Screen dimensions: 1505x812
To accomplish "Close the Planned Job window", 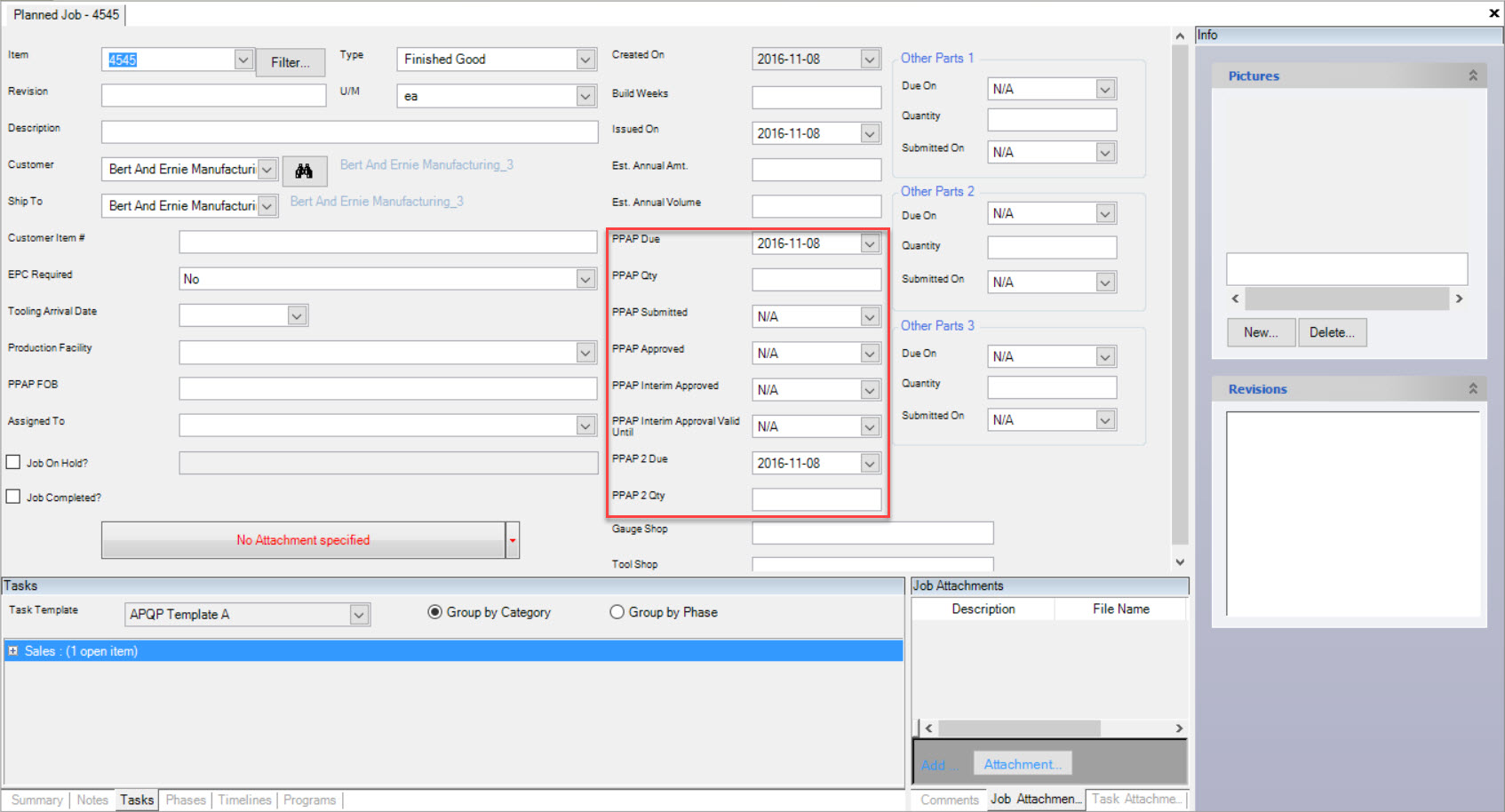I will [x=1493, y=13].
